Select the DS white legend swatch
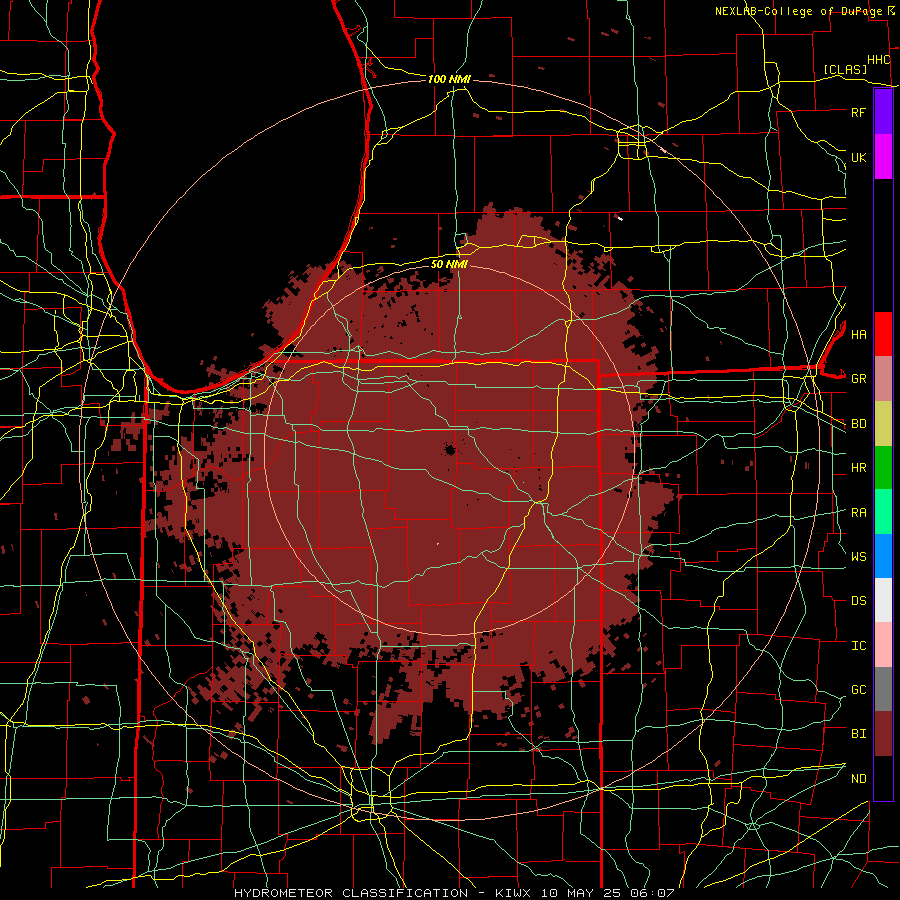Screen dimensions: 900x900 pos(883,600)
